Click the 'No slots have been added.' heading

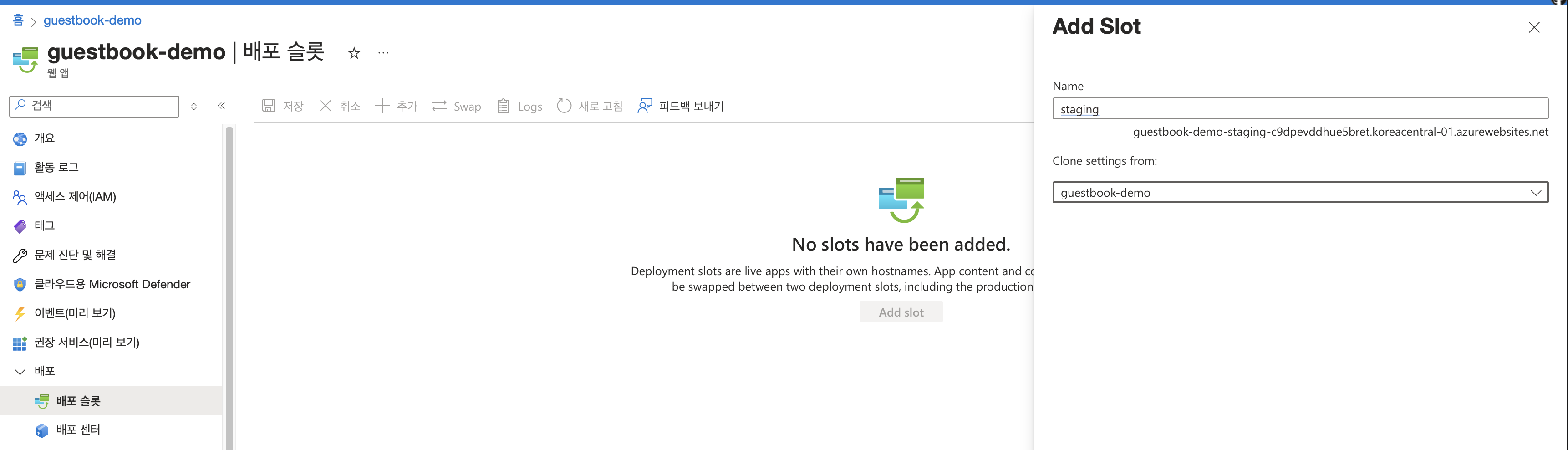coord(901,244)
